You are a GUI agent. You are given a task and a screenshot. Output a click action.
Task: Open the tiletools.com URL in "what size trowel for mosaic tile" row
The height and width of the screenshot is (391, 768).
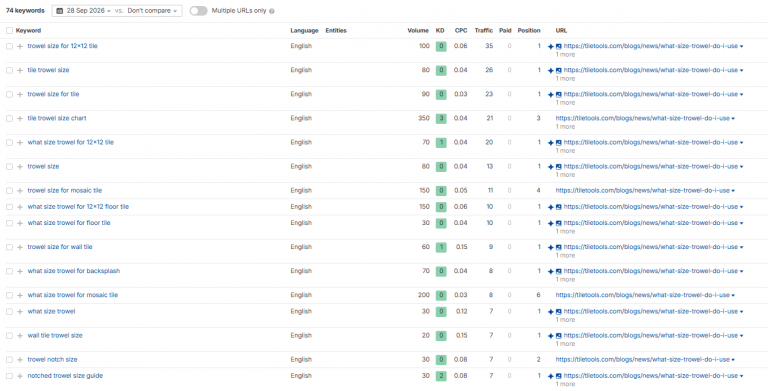[642, 295]
